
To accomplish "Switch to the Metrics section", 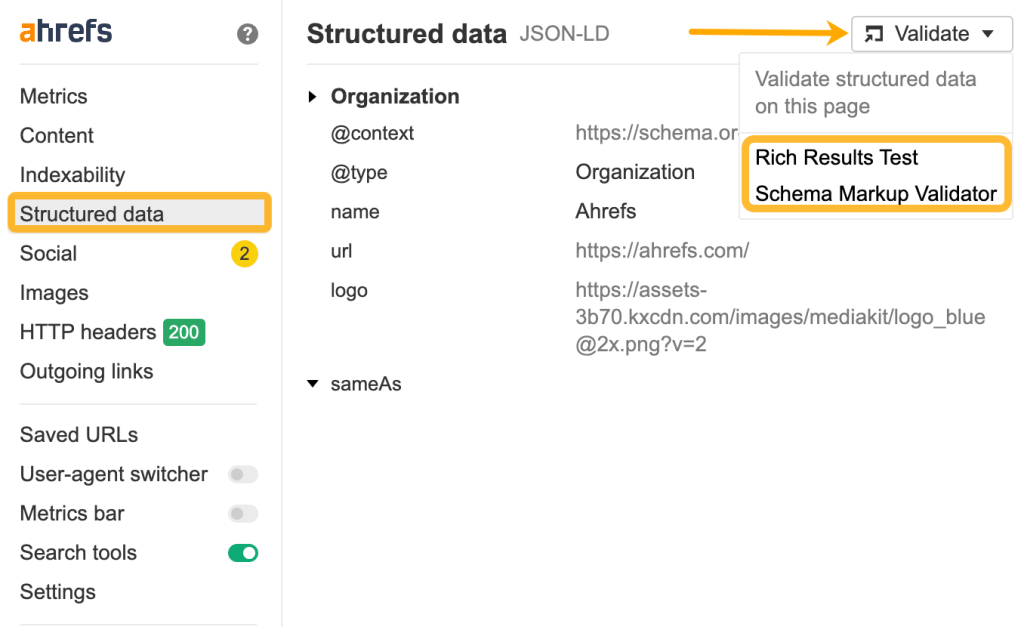I will click(53, 96).
